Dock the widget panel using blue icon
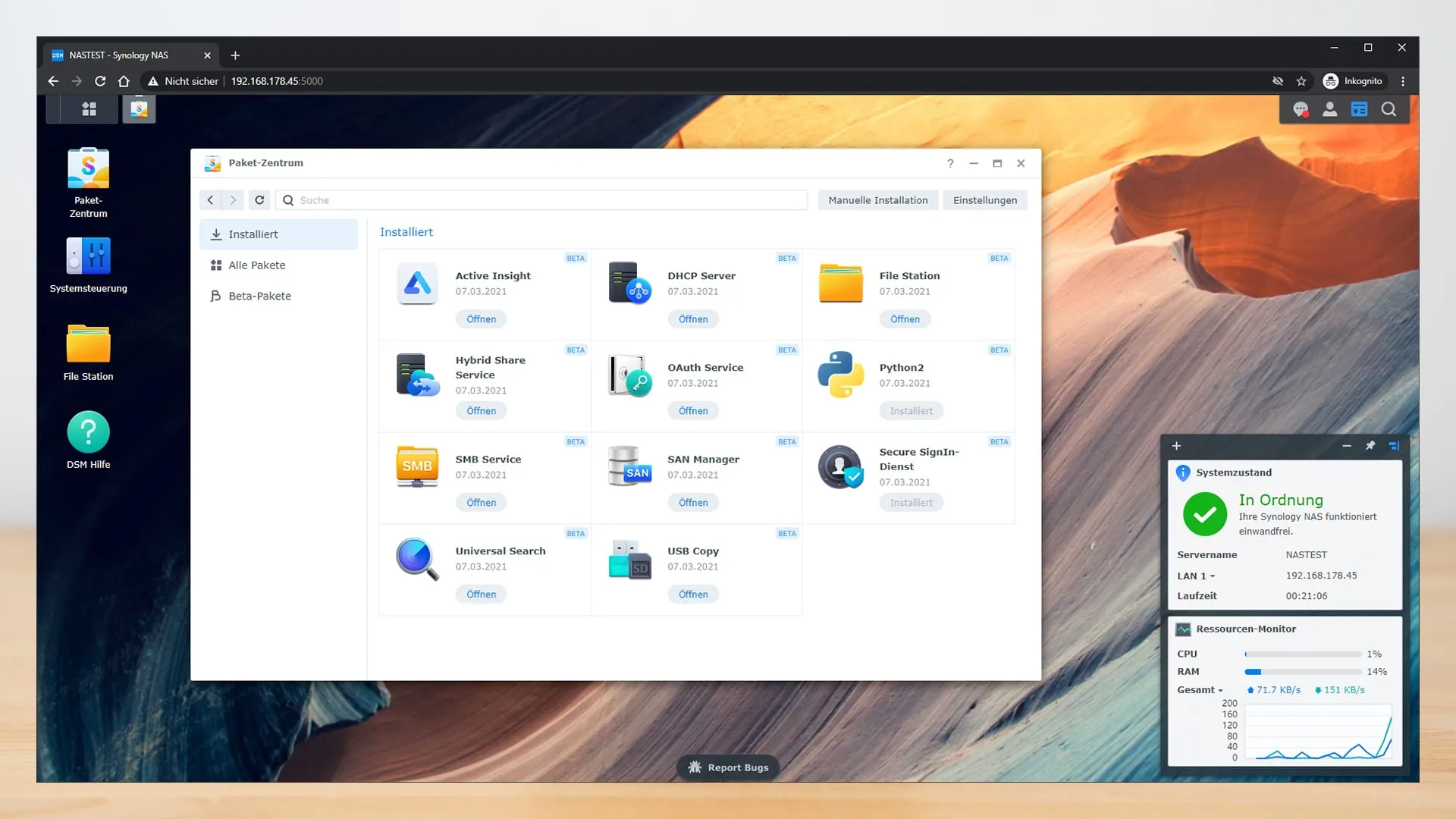 pos(1394,446)
